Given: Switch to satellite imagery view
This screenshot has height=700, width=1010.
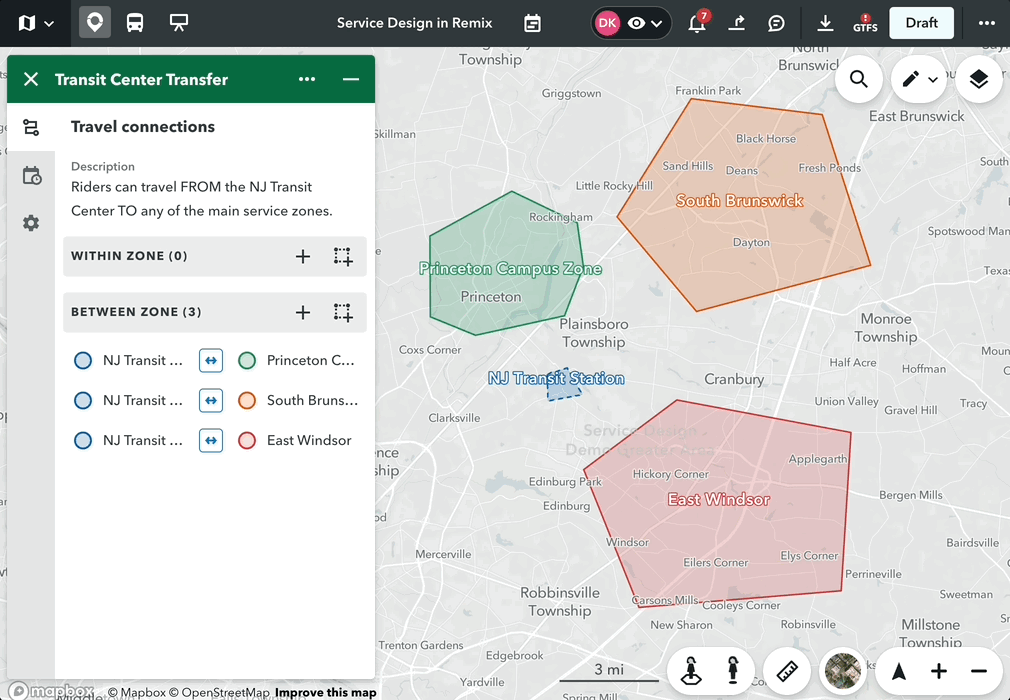Looking at the screenshot, I should [843, 671].
